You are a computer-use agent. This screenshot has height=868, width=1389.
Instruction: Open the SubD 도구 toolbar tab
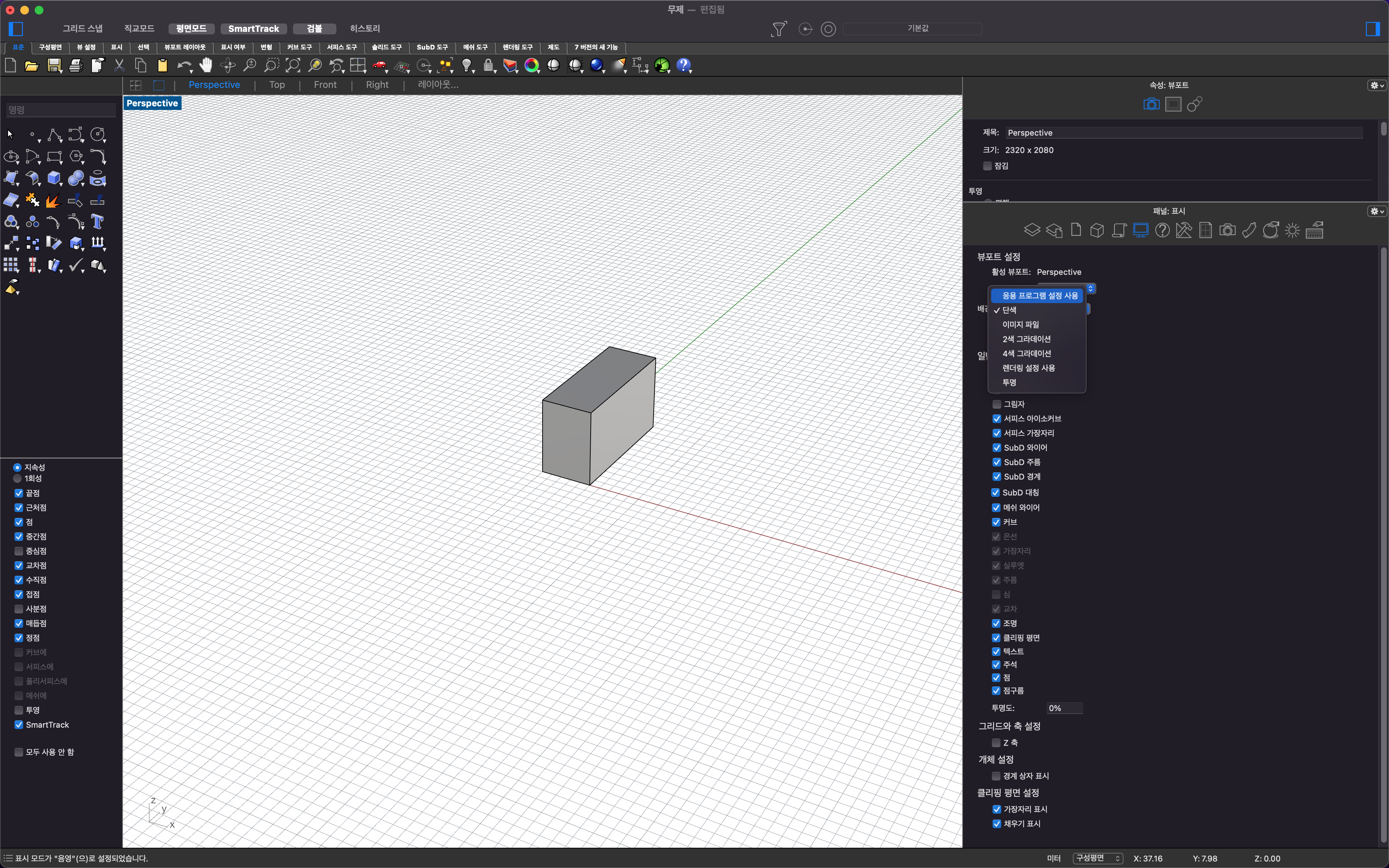pos(432,47)
